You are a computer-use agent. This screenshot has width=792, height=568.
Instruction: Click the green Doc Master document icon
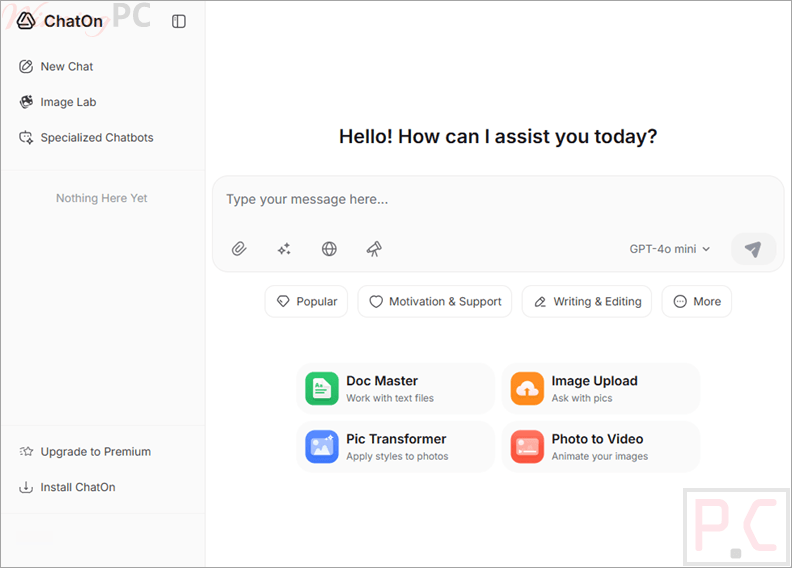point(322,389)
